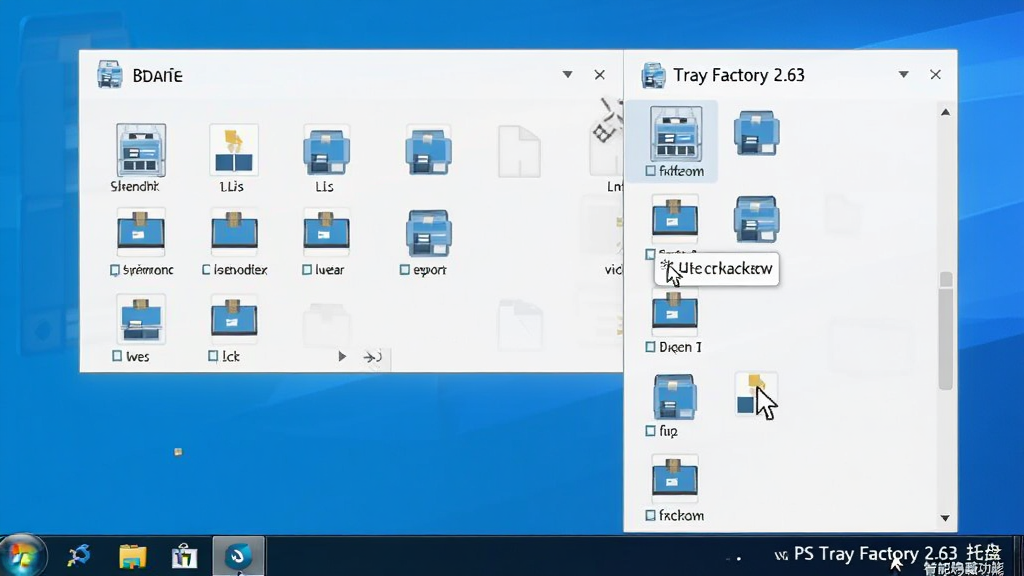Click the yellow-blue box icon beside fup
The height and width of the screenshot is (576, 1024).
pos(755,394)
